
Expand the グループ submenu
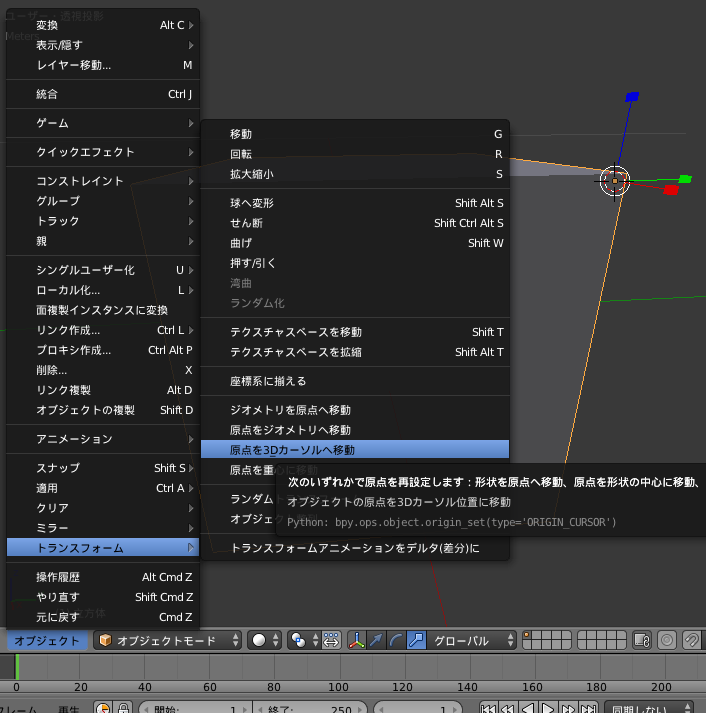(x=103, y=201)
